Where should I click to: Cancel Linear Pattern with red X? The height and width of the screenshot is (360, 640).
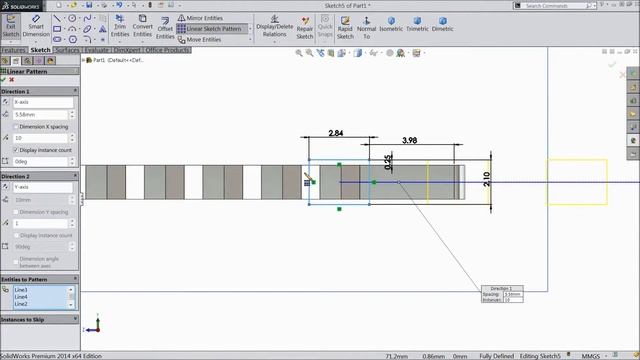click(12, 80)
